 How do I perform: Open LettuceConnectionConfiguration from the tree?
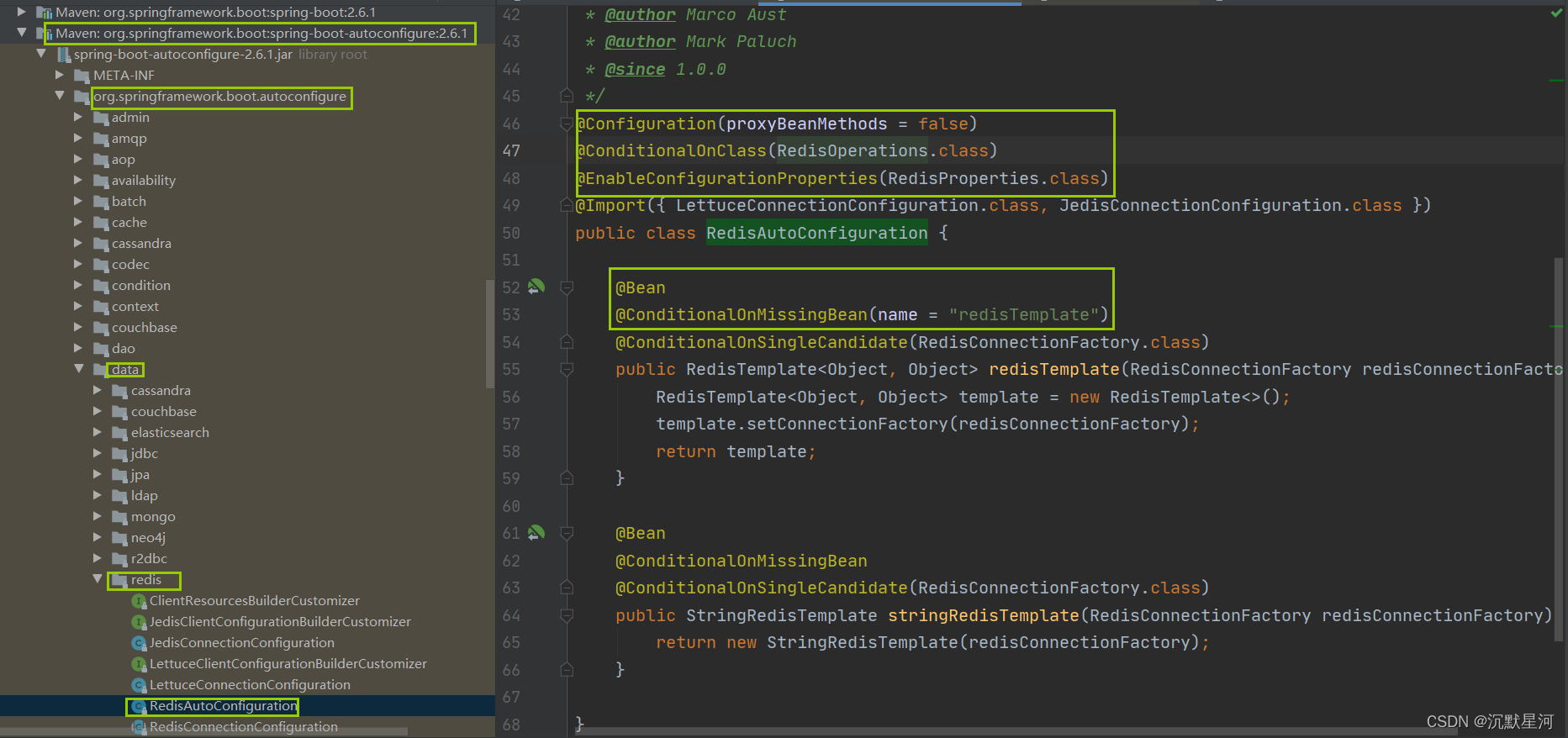point(250,685)
